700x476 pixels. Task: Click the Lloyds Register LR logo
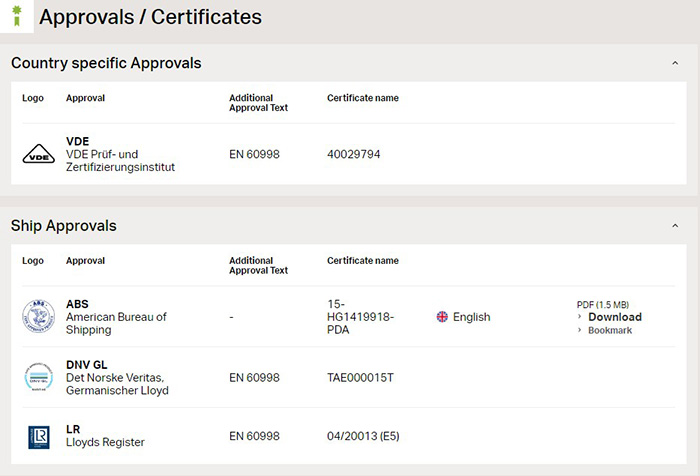click(x=39, y=437)
